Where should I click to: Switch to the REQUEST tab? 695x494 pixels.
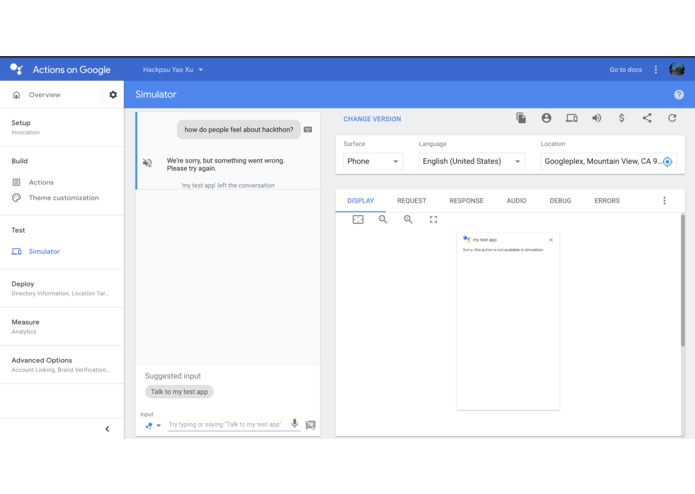click(x=411, y=201)
